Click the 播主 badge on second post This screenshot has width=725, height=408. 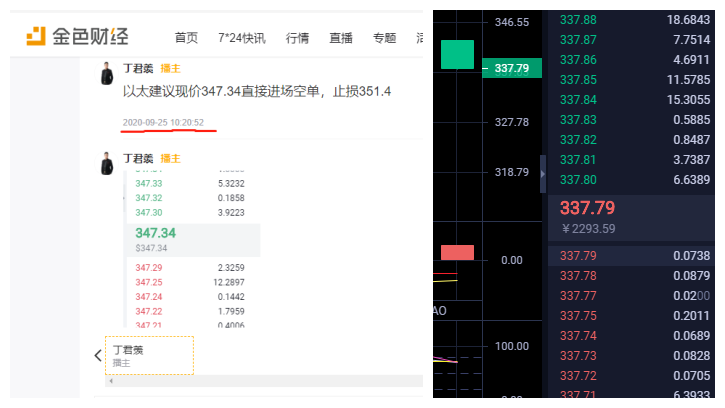pos(170,159)
